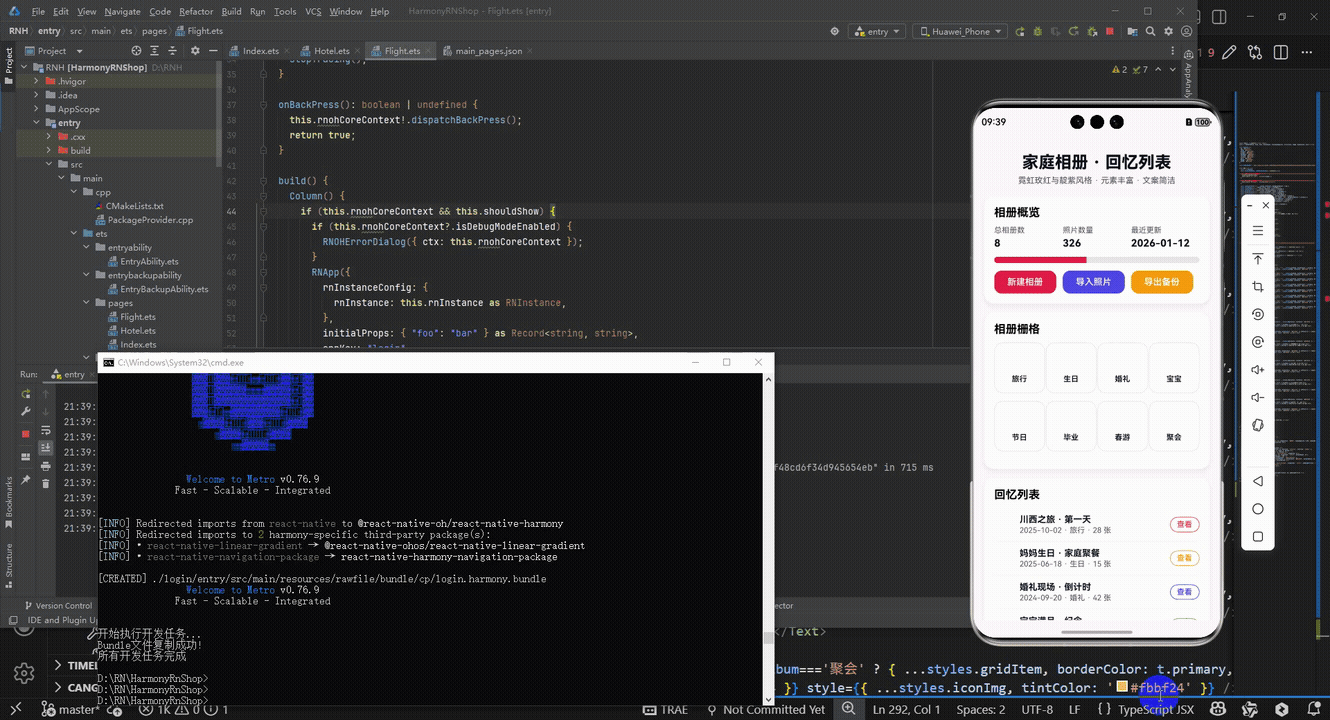
Task: Expand the .idea folder
Action: pos(36,95)
